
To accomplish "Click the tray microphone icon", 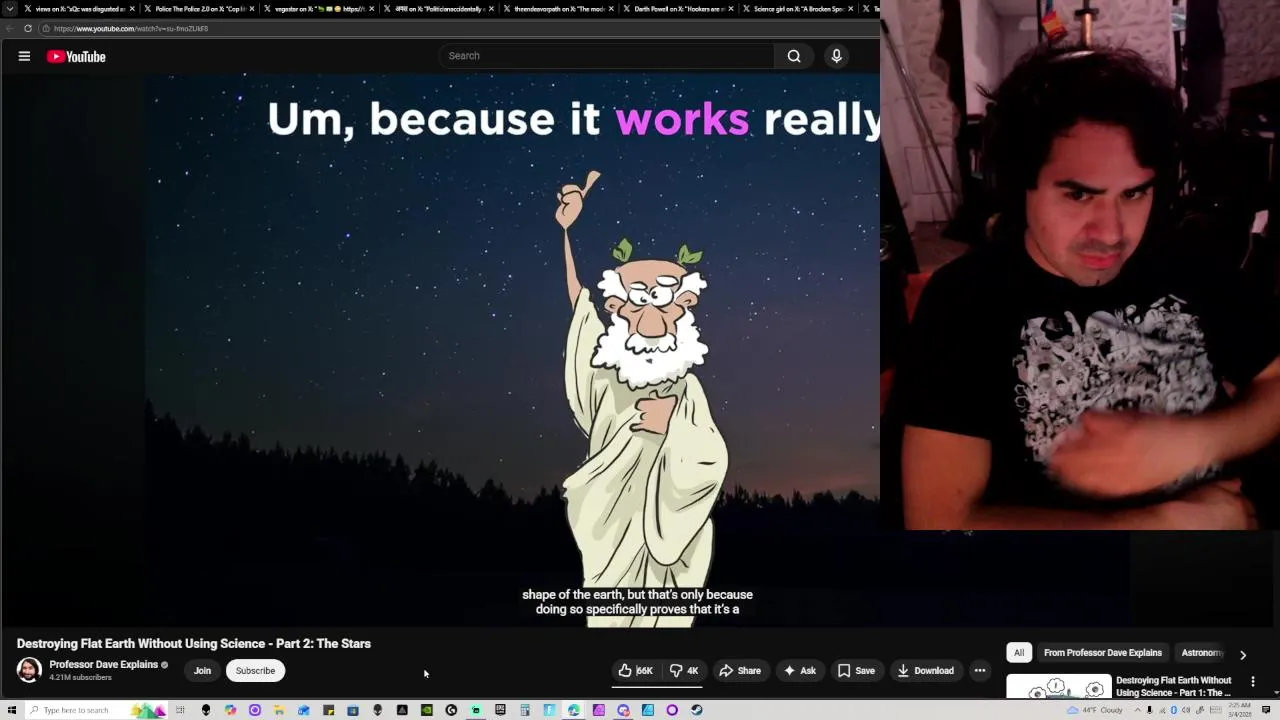I will pyautogui.click(x=1149, y=710).
